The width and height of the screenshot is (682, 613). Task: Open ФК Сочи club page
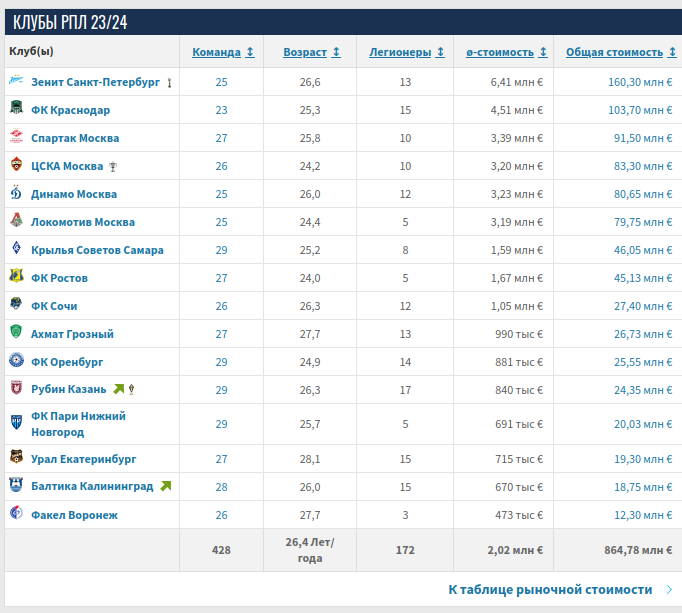point(54,306)
